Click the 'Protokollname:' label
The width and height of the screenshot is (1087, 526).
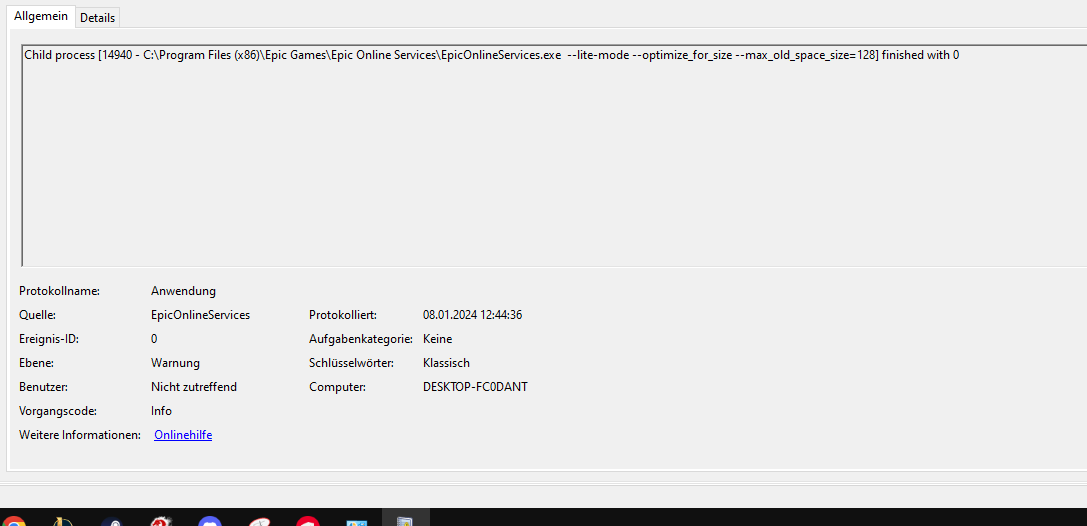tap(60, 291)
